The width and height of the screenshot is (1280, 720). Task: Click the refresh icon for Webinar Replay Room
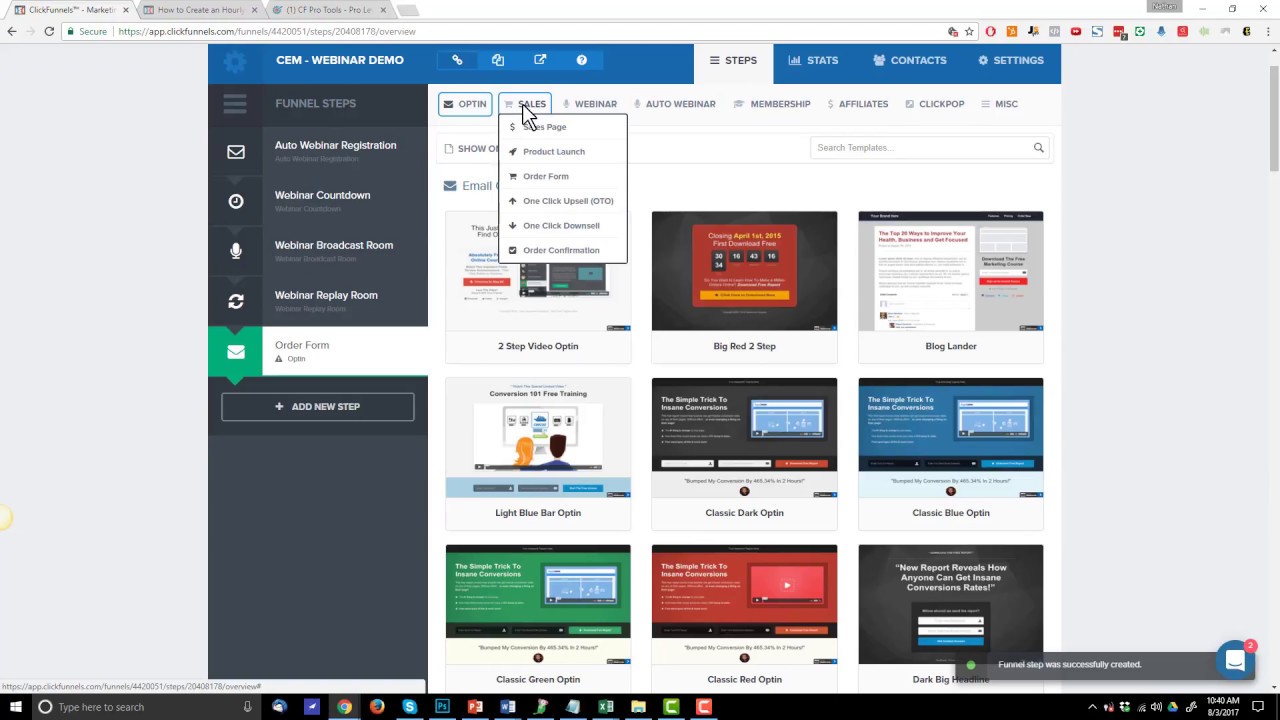pyautogui.click(x=236, y=301)
